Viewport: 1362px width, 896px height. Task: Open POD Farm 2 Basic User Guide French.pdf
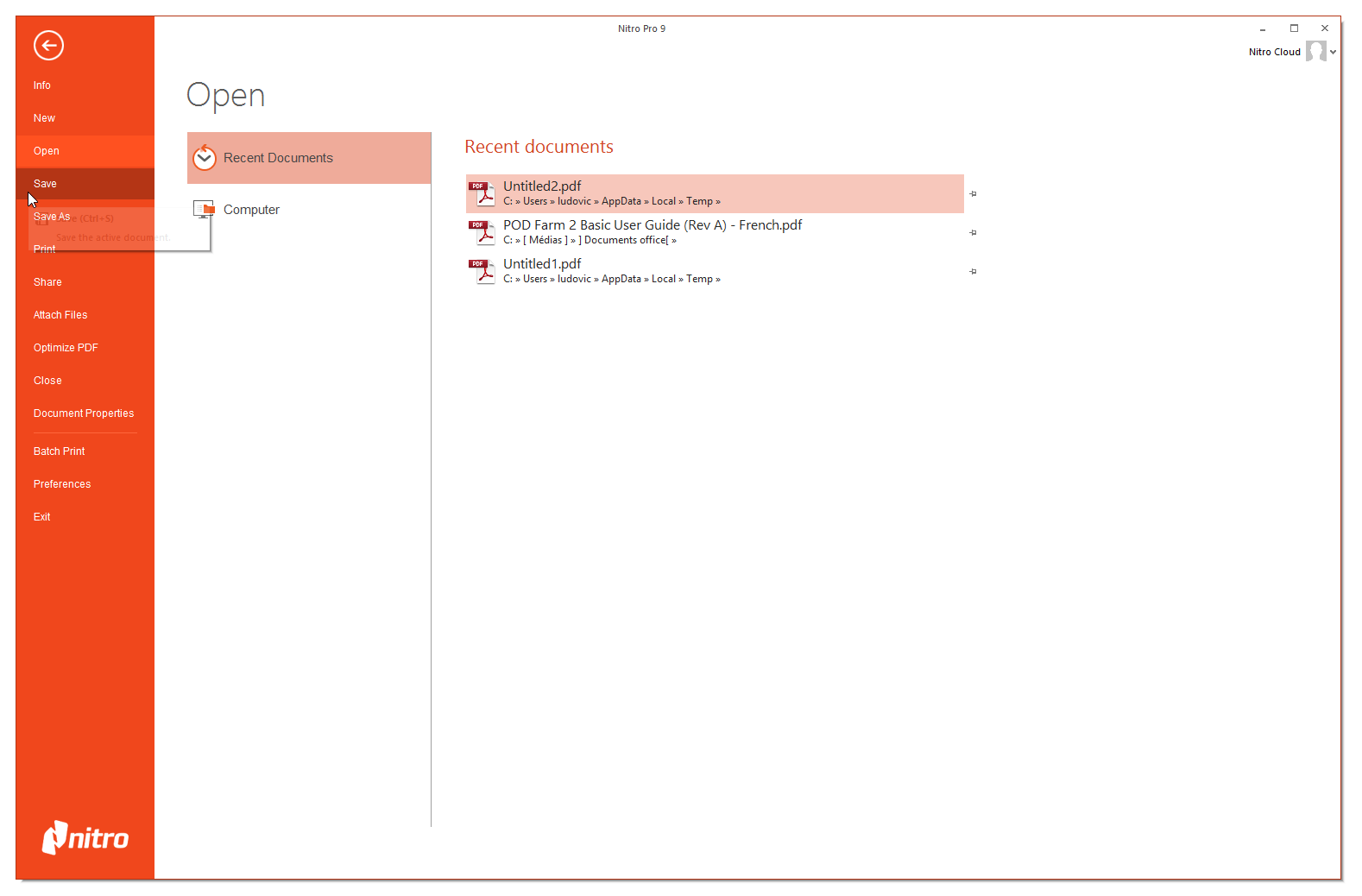pyautogui.click(x=715, y=232)
